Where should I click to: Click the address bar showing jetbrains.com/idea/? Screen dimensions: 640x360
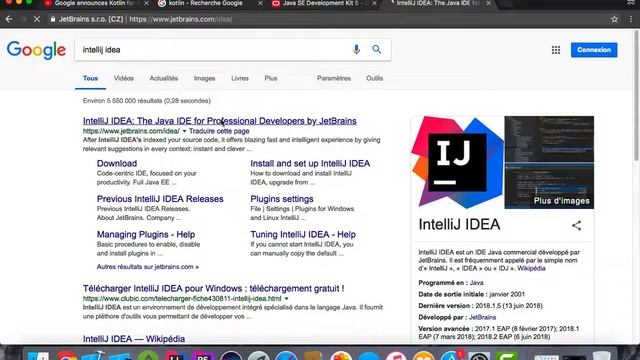(x=327, y=19)
